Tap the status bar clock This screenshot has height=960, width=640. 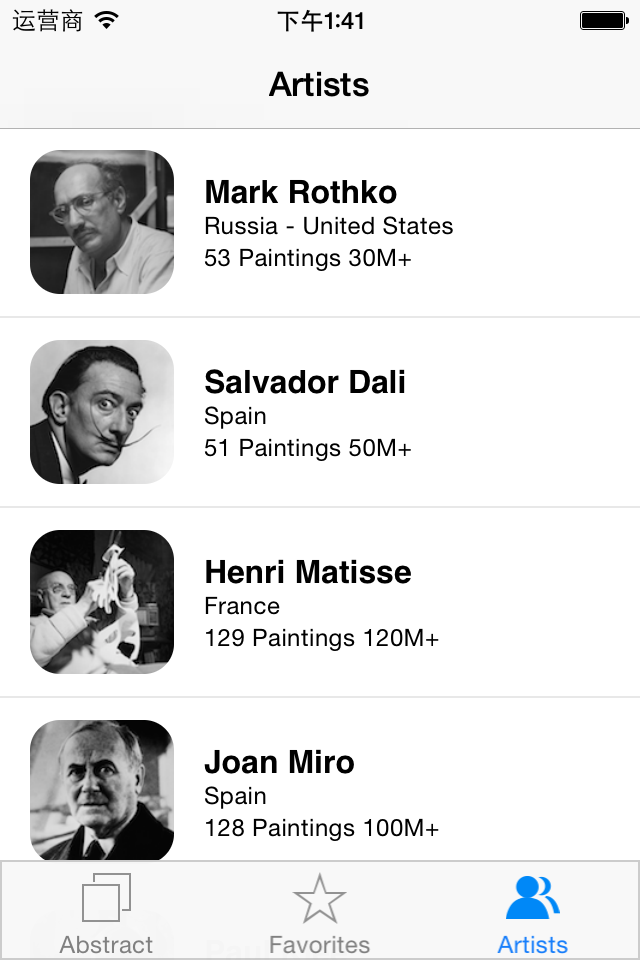pyautogui.click(x=320, y=21)
